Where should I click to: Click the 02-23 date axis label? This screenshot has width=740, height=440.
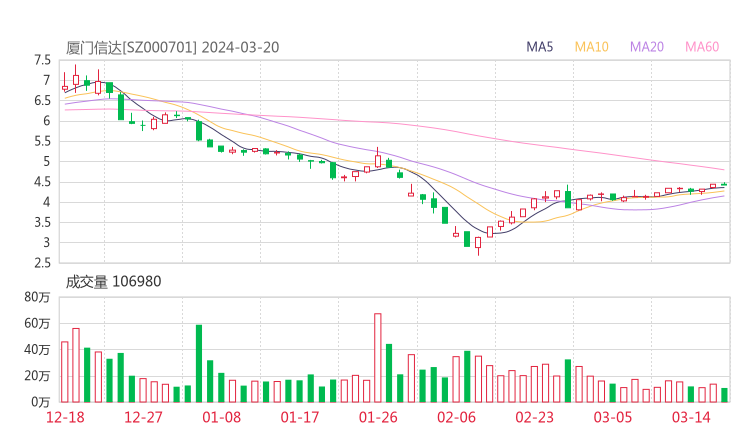tap(535, 417)
